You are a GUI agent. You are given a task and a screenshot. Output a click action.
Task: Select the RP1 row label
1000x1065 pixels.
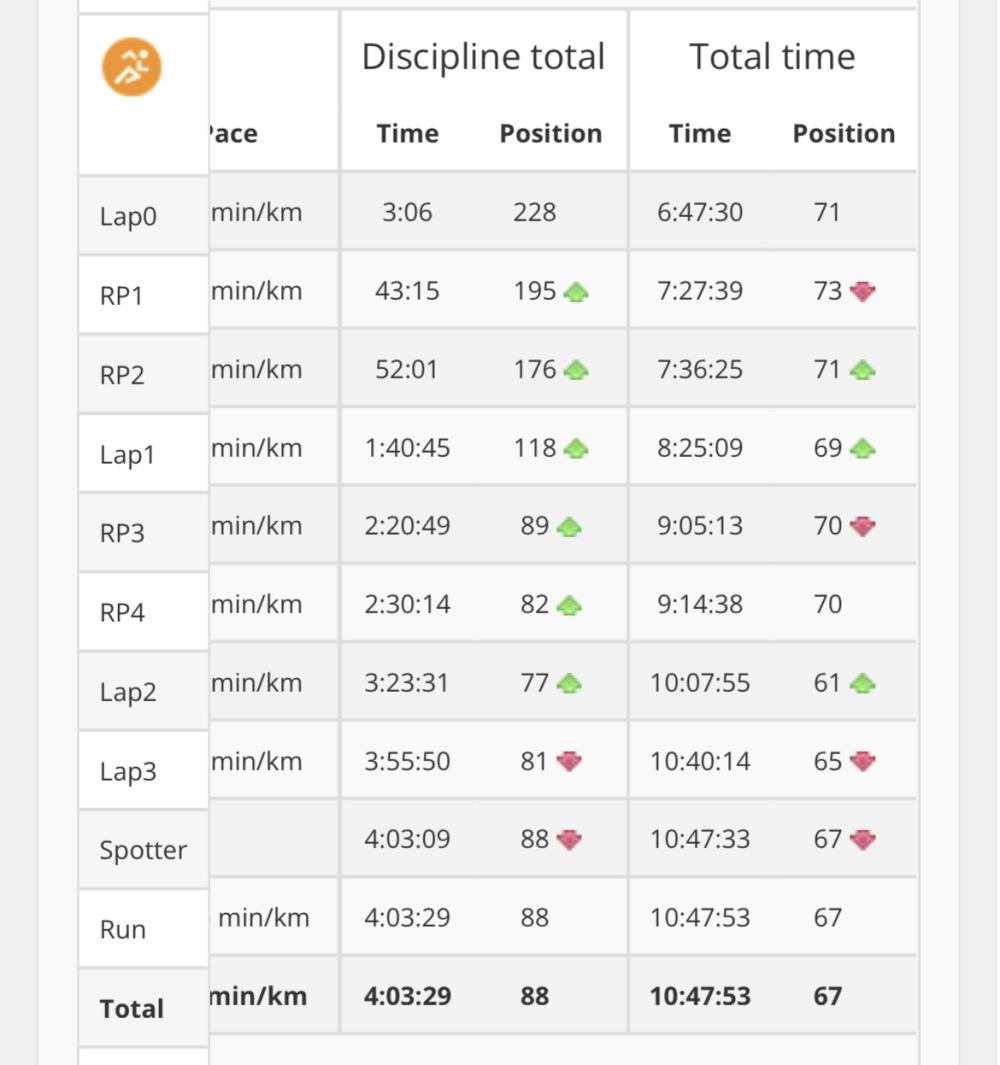[x=122, y=295]
